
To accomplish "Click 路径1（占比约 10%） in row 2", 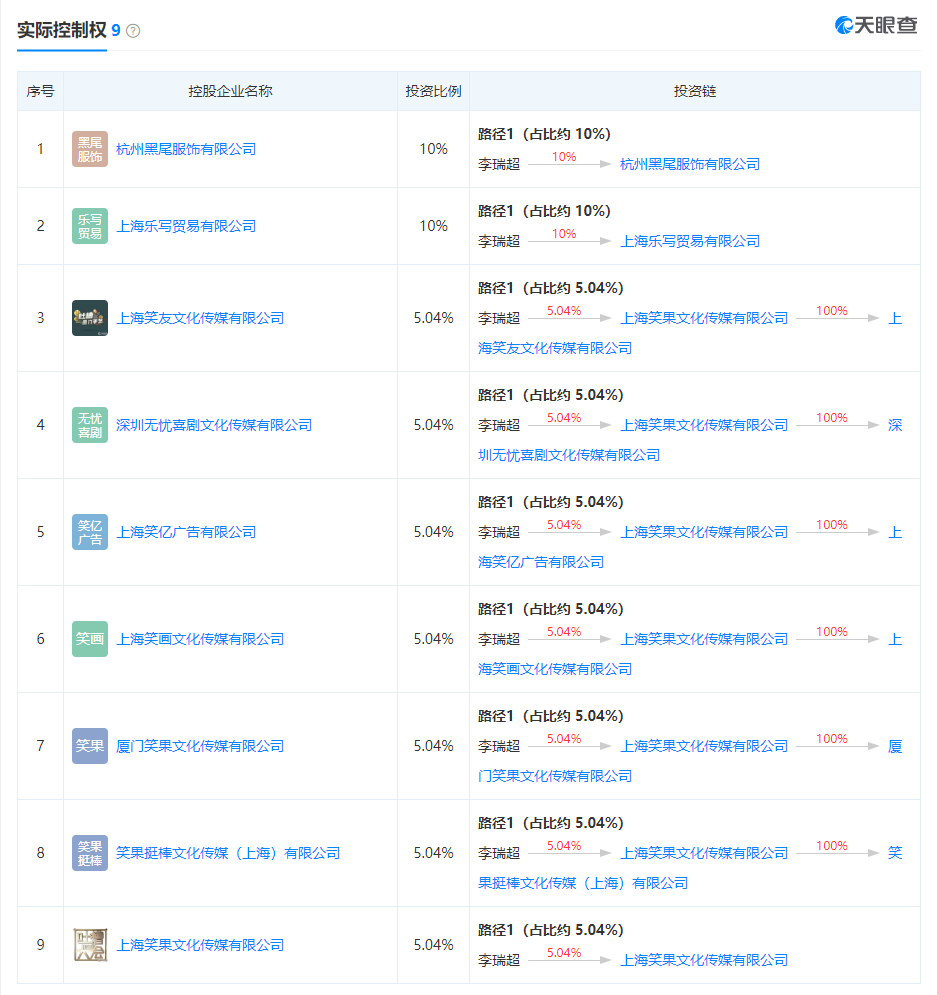I will [544, 211].
